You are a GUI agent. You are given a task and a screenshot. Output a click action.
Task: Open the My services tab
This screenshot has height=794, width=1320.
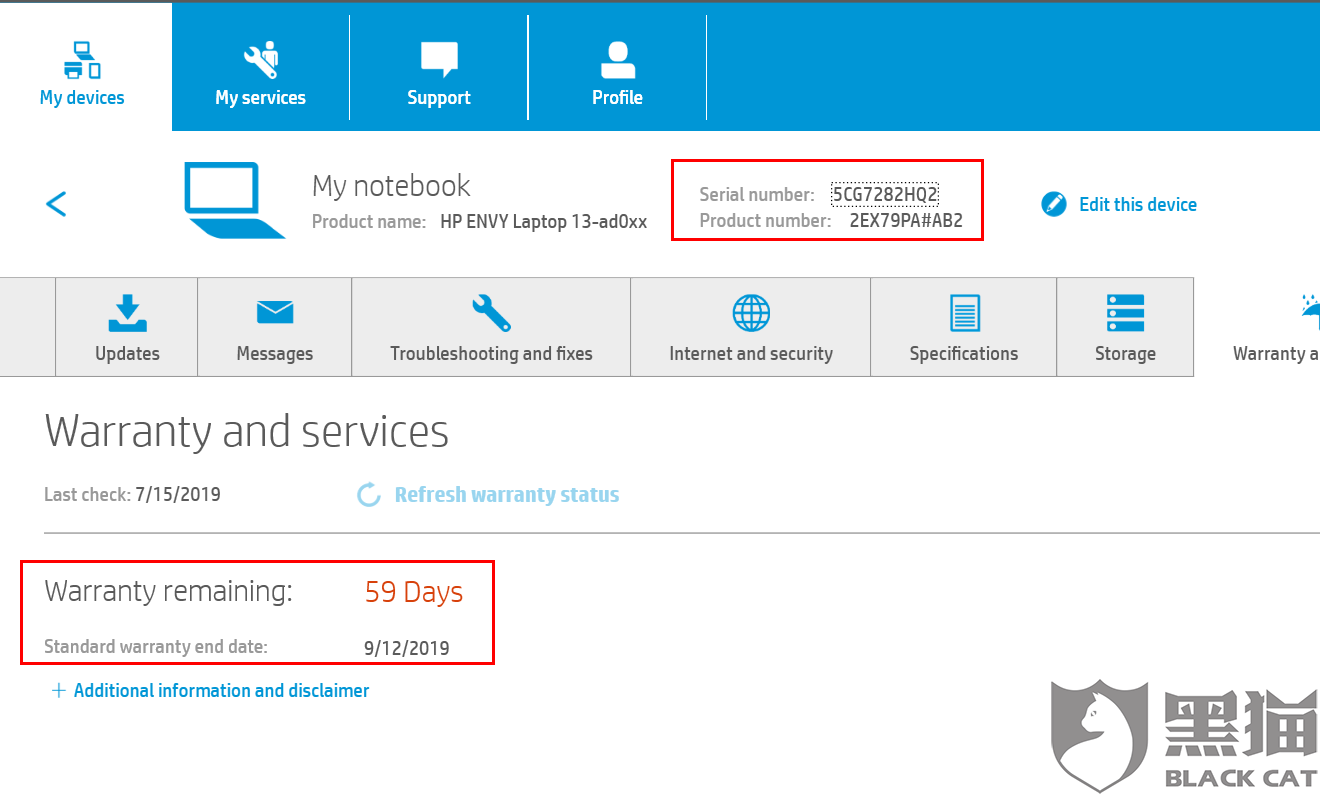[260, 66]
